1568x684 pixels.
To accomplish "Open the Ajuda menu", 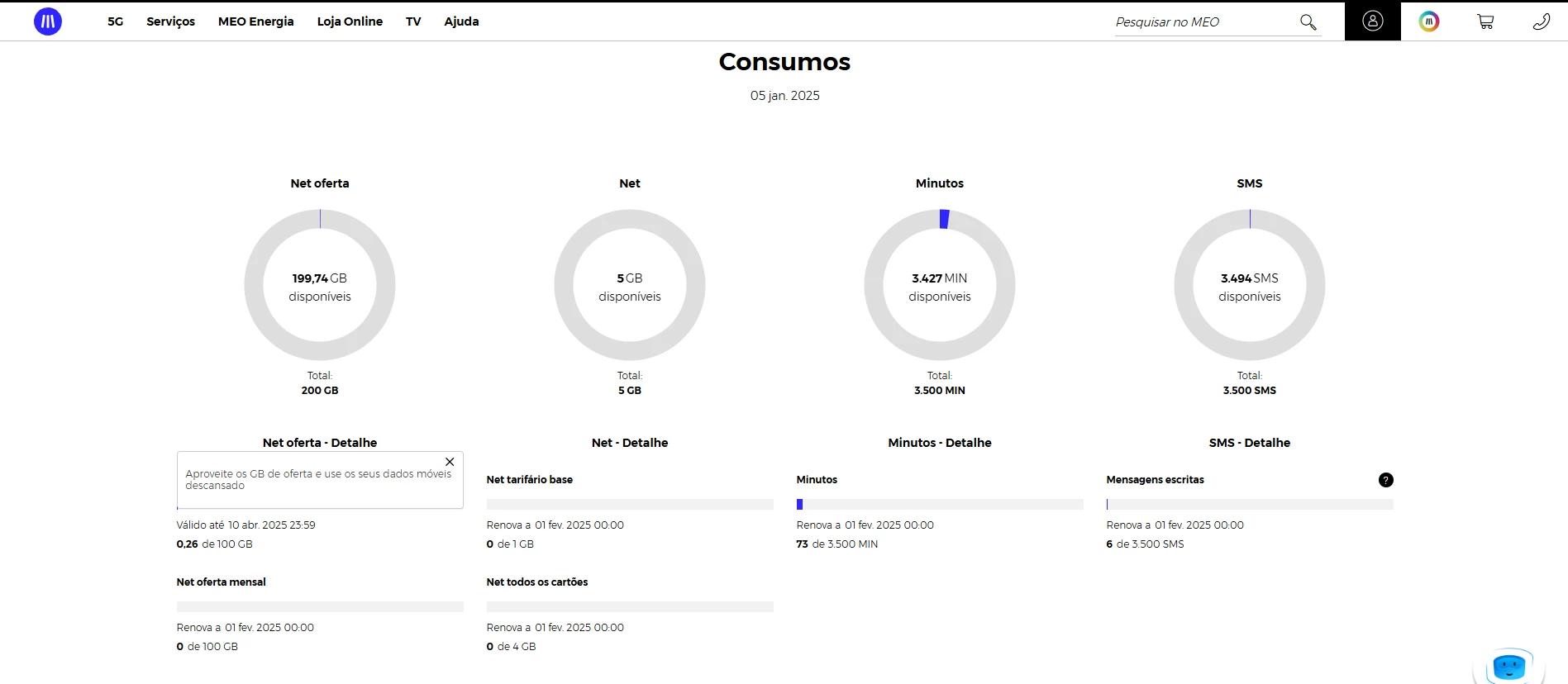I will click(461, 21).
